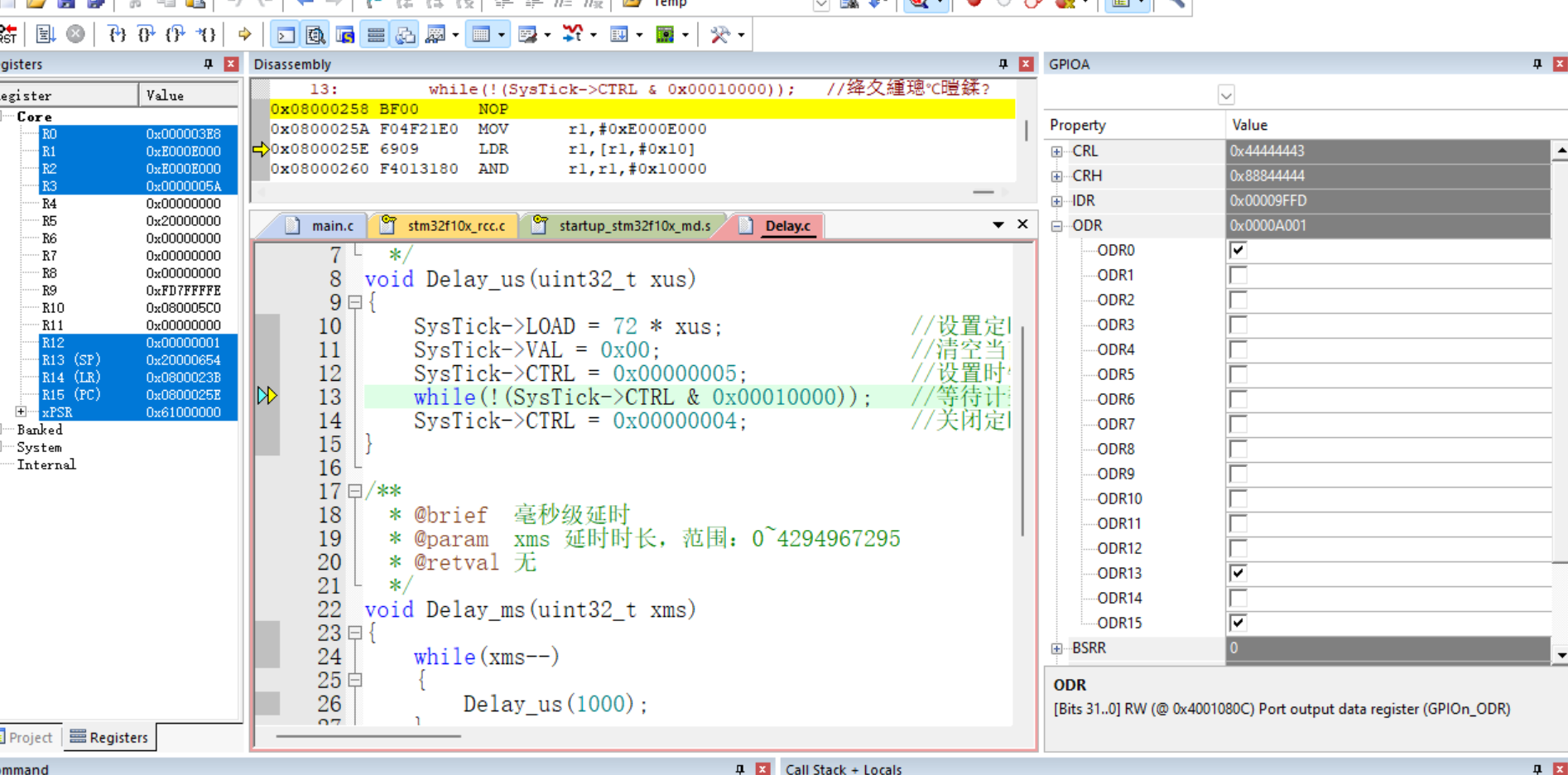1568x775 pixels.
Task: Click the Value column header in Registers
Action: tap(189, 95)
